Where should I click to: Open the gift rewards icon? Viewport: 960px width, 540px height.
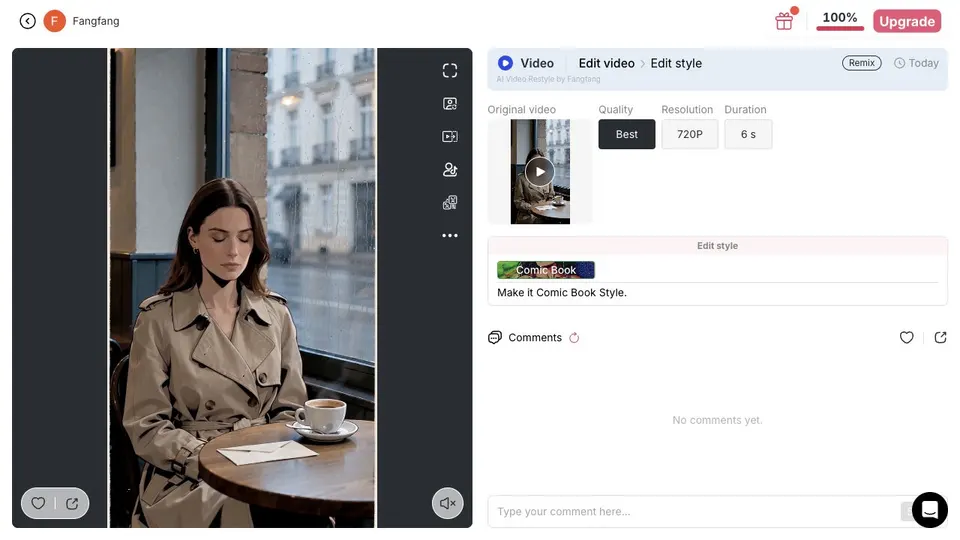784,21
